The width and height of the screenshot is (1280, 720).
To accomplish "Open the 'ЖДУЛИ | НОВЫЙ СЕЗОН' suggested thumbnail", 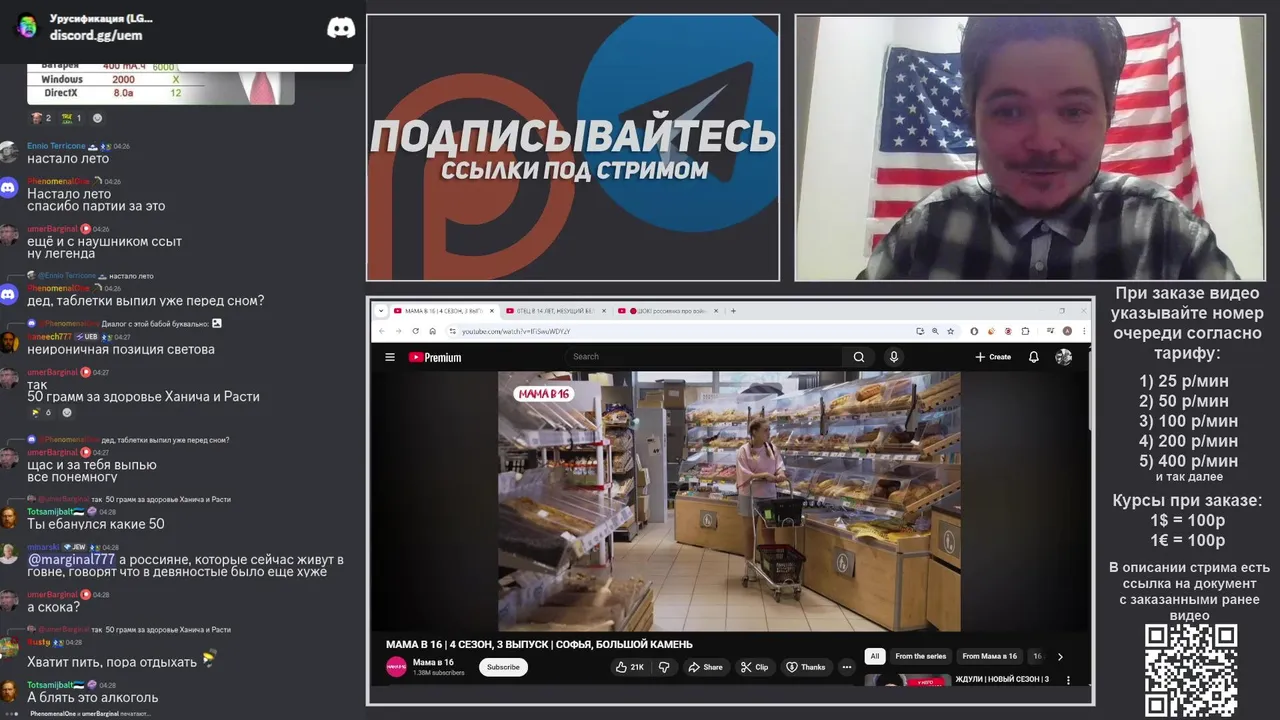I will pos(908,681).
